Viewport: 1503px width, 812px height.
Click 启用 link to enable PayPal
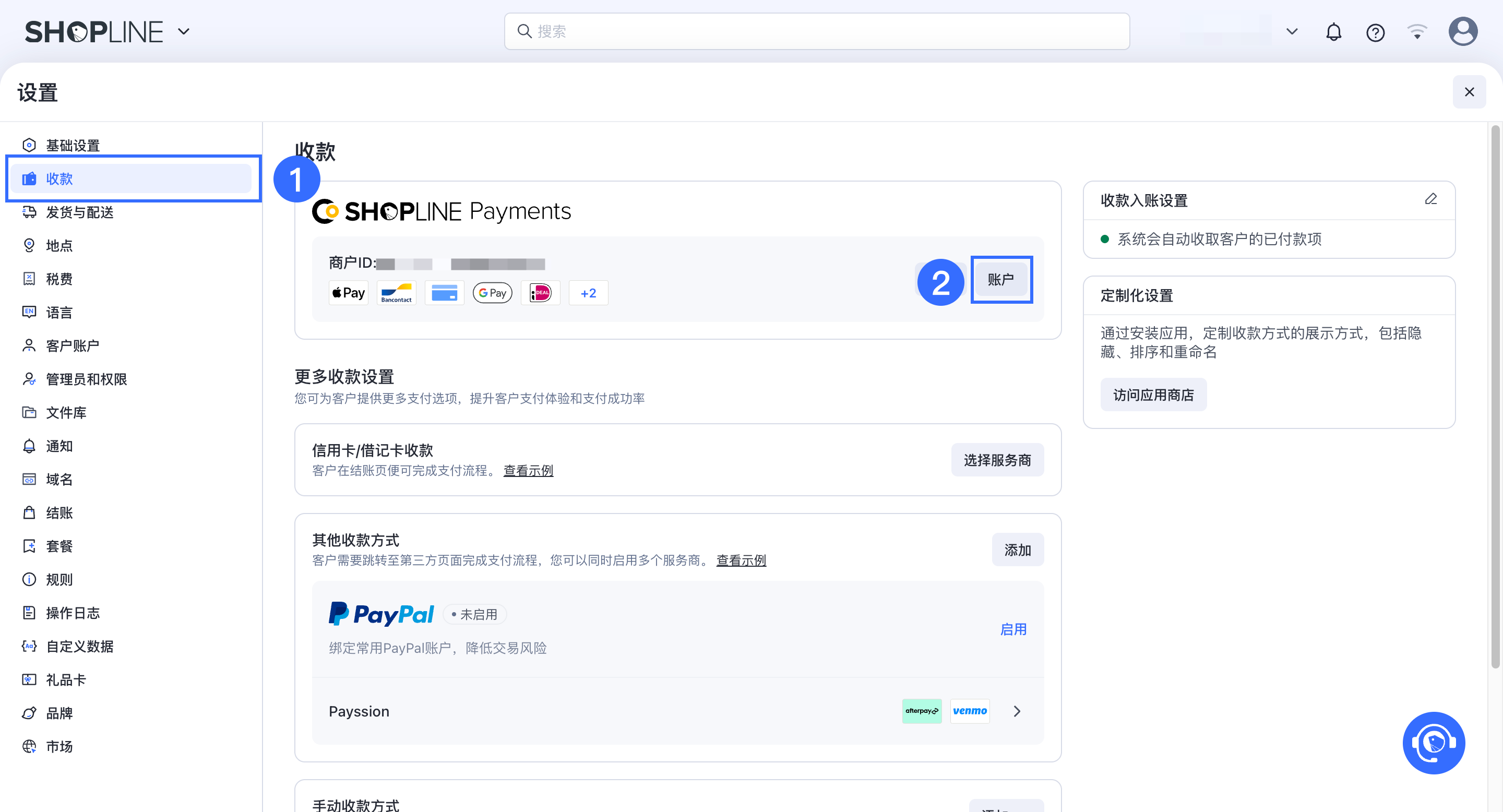coord(1013,629)
